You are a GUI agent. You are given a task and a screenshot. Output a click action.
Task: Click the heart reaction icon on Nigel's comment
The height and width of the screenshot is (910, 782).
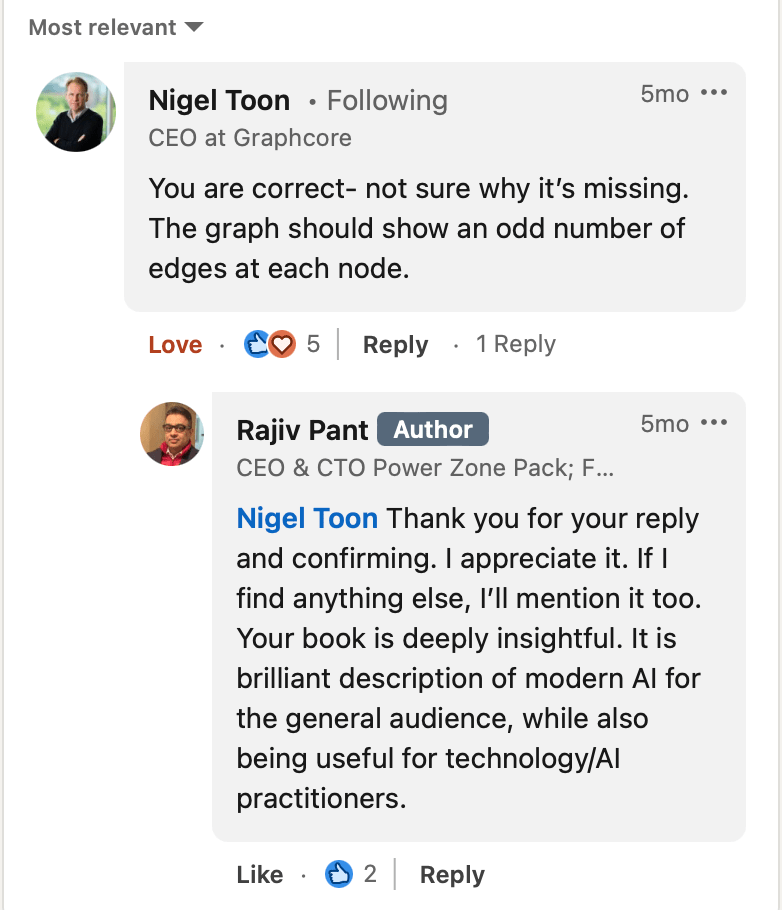coord(283,345)
